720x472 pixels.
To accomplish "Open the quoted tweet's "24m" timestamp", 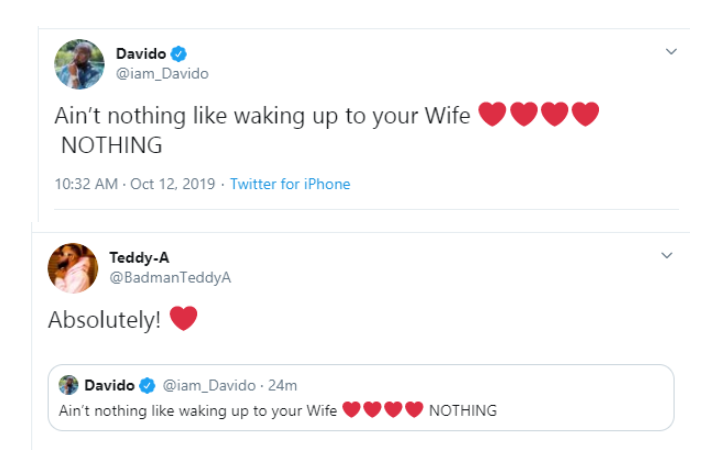I will click(283, 385).
